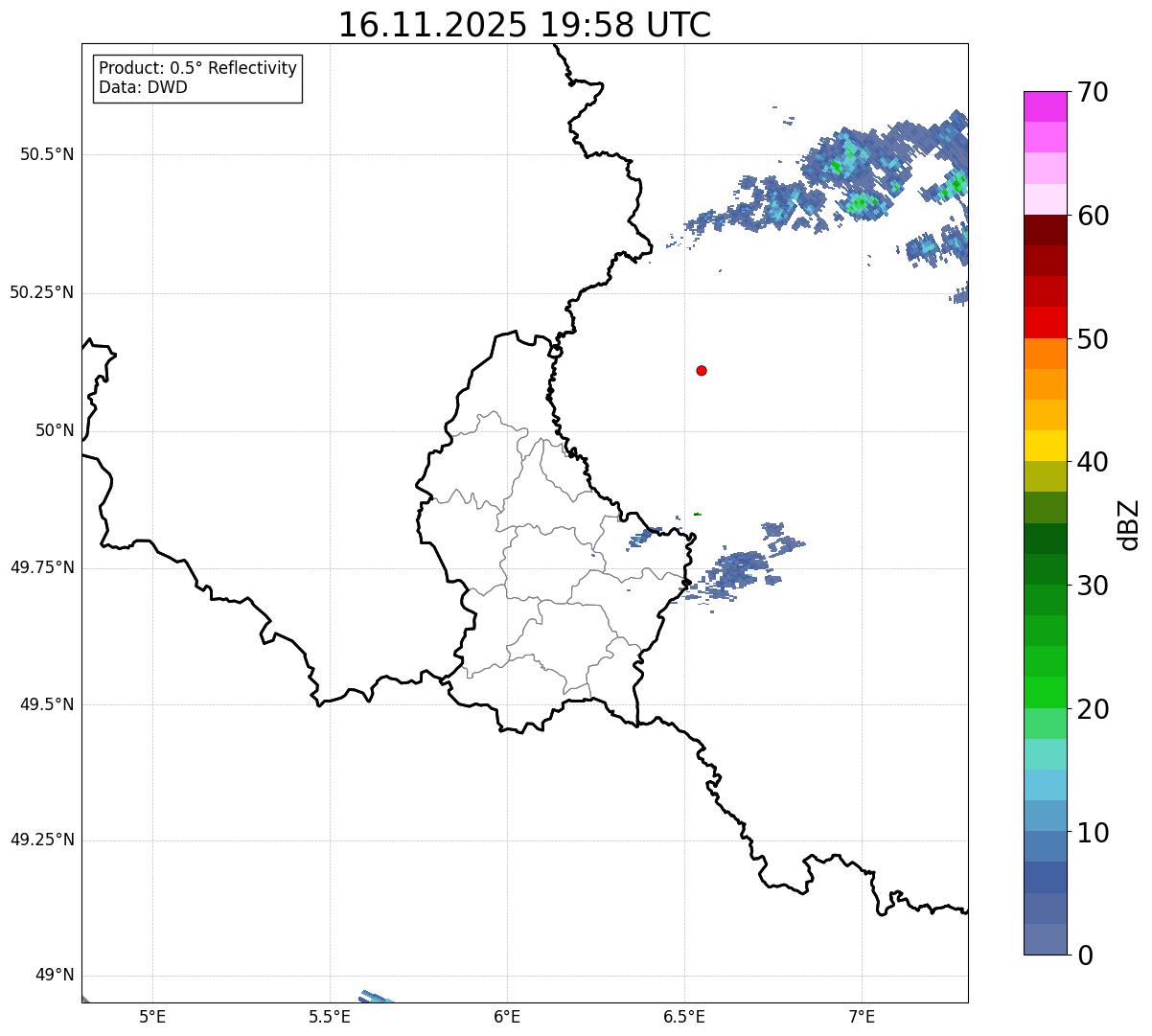Click the yellow swatch just above 40
The width and height of the screenshot is (1152, 1036).
1046,446
